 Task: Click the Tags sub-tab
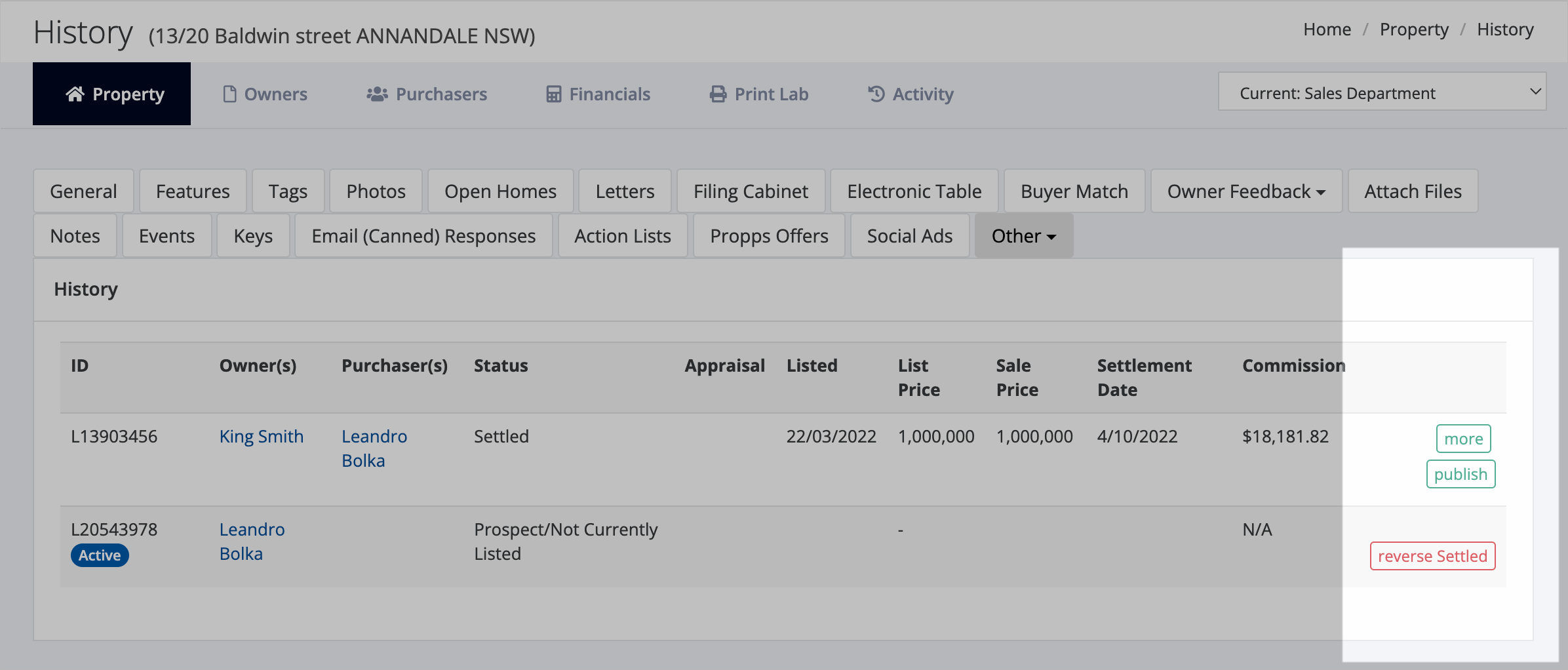pyautogui.click(x=288, y=191)
